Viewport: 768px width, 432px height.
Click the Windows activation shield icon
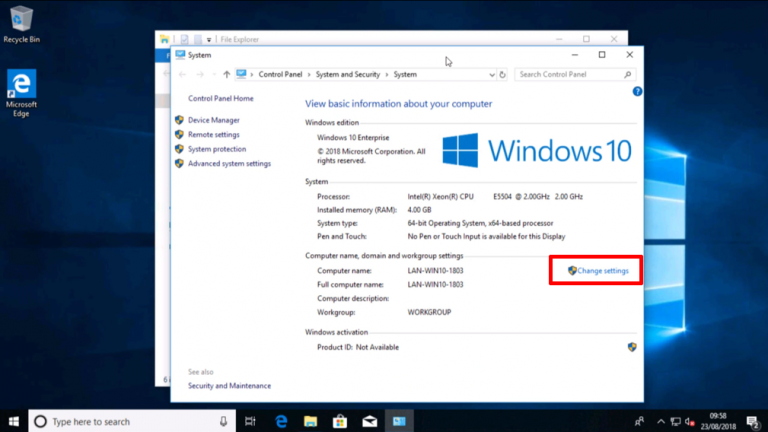pyautogui.click(x=632, y=347)
